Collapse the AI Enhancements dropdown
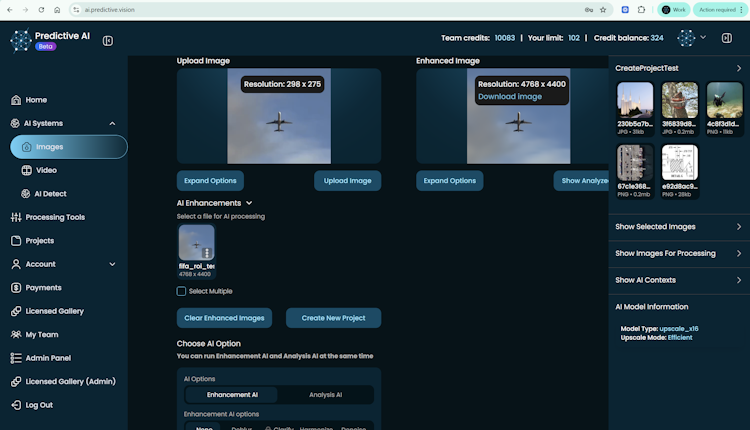The width and height of the screenshot is (750, 430). click(x=249, y=203)
